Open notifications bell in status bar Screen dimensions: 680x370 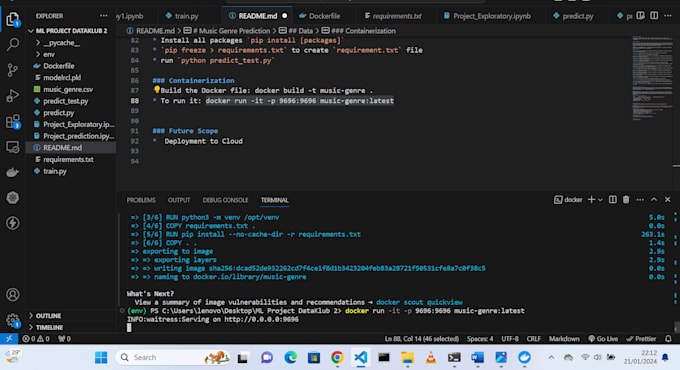click(668, 339)
